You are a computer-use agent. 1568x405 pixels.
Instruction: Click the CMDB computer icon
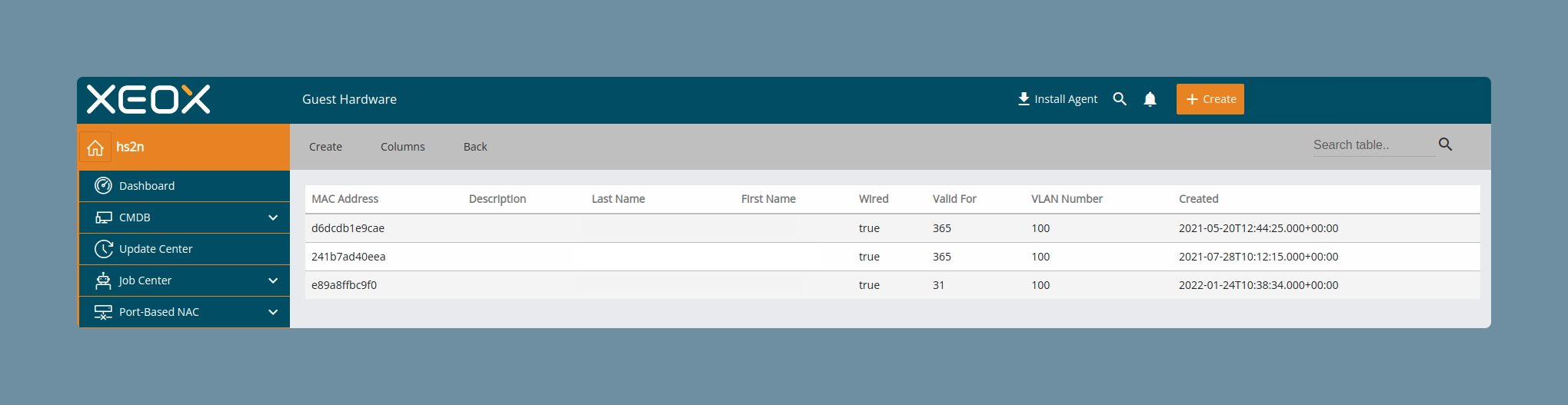[x=103, y=217]
